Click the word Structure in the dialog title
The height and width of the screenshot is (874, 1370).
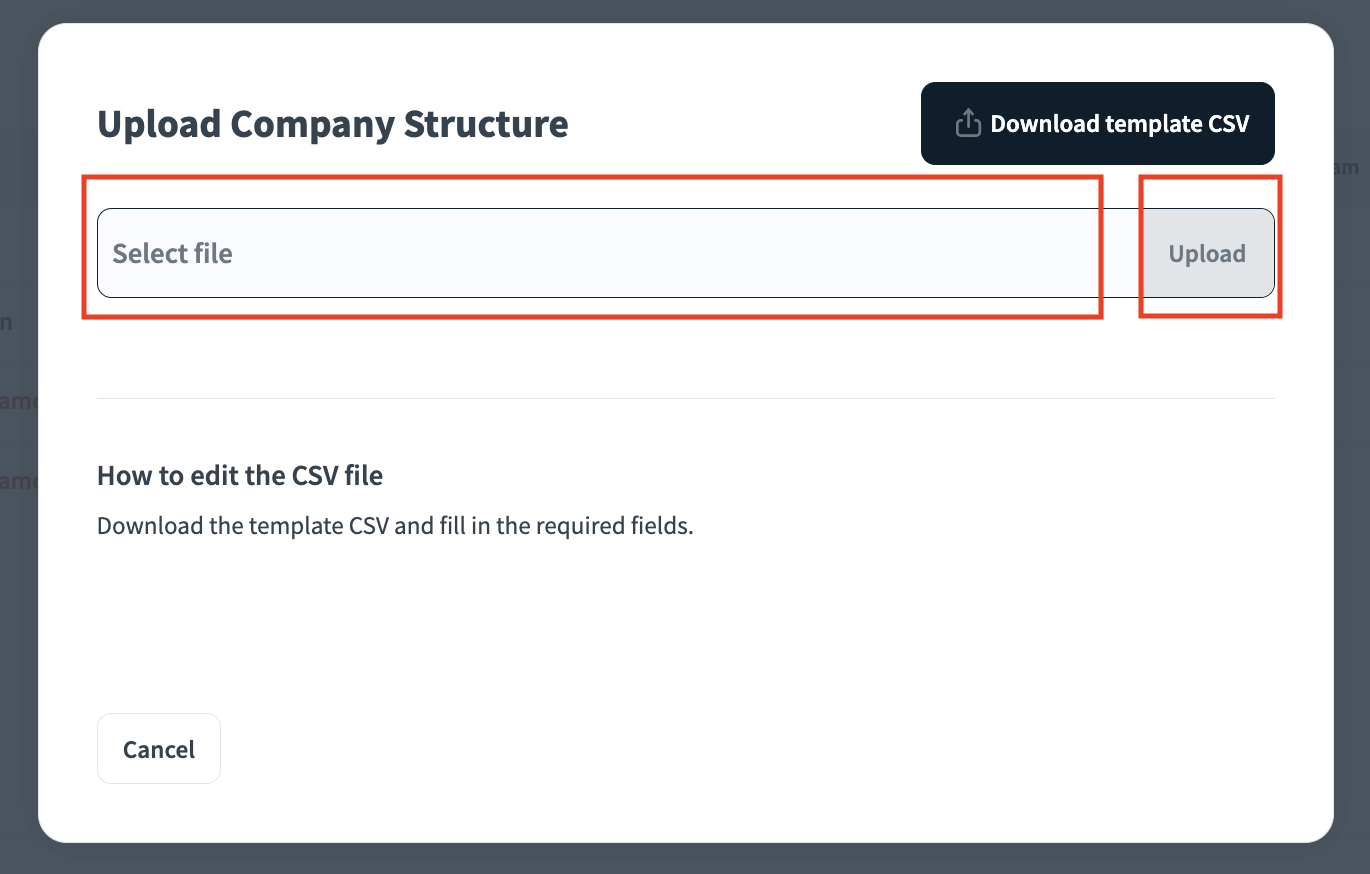coord(485,124)
